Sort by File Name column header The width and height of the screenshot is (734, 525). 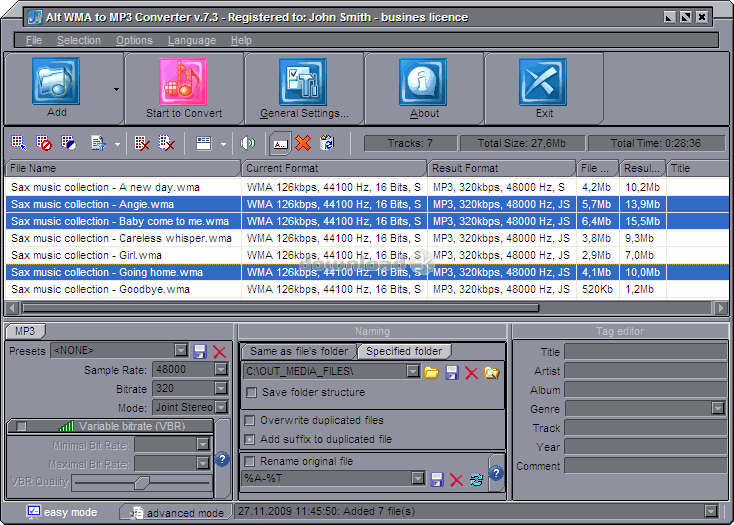click(123, 168)
